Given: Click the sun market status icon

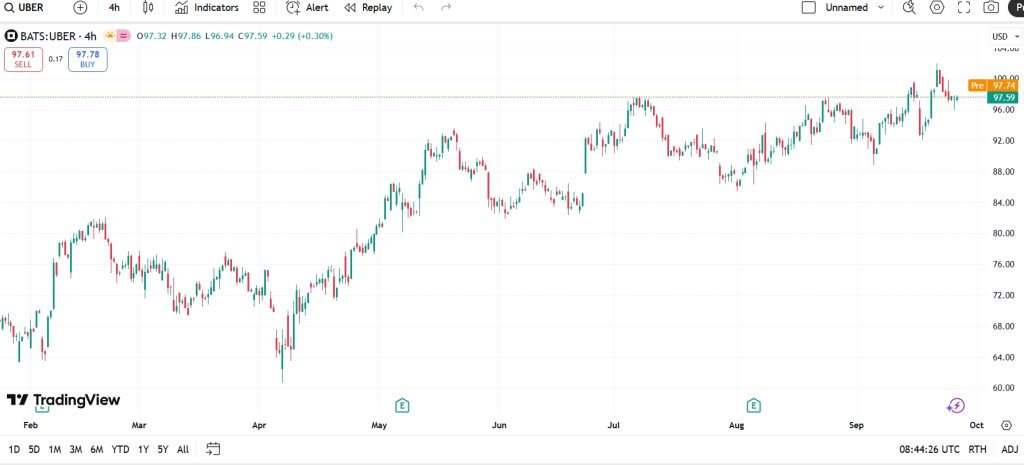Looking at the screenshot, I should tap(110, 36).
